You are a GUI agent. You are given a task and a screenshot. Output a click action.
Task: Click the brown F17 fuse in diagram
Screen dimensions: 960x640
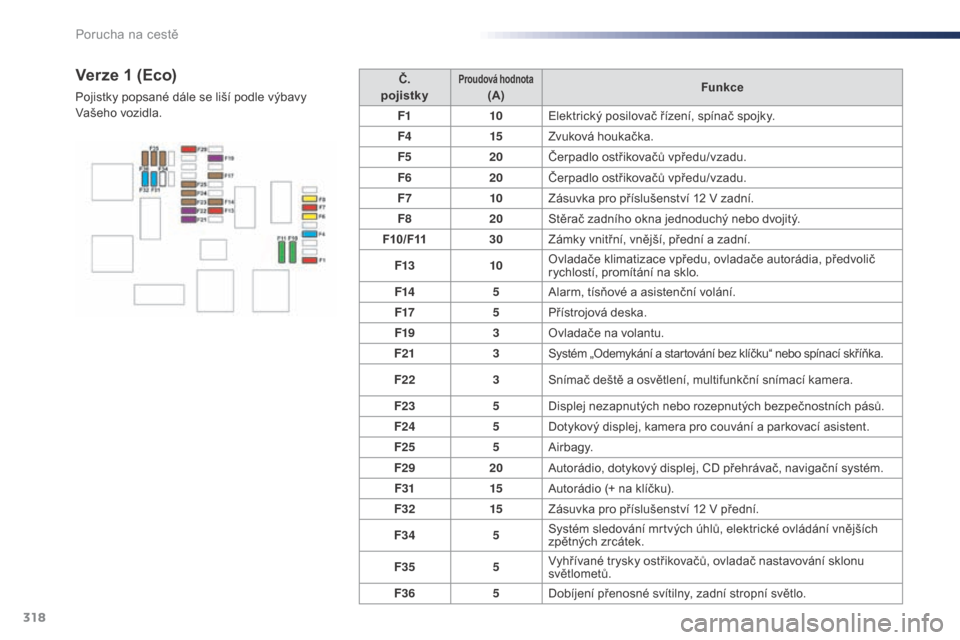coord(216,176)
